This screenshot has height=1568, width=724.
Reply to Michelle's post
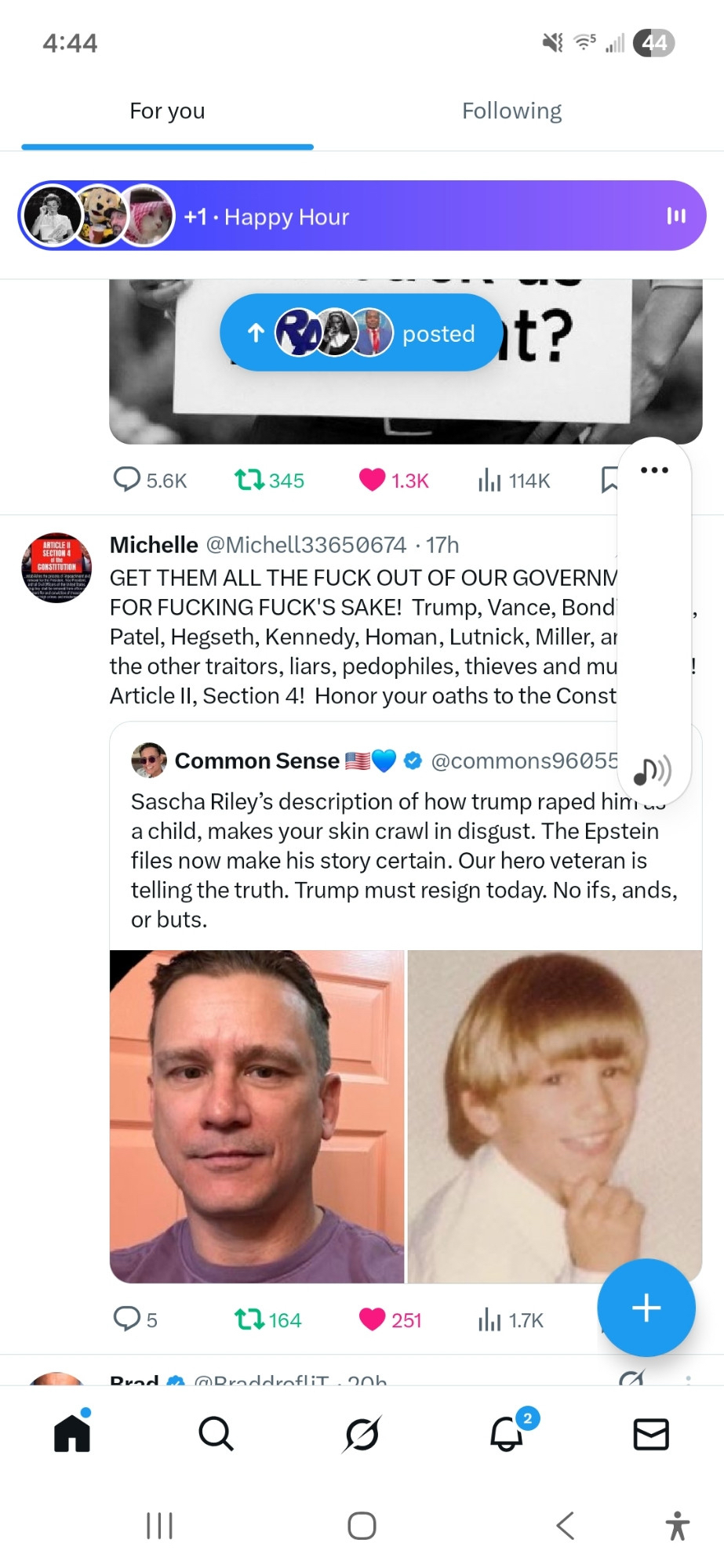tap(127, 1319)
